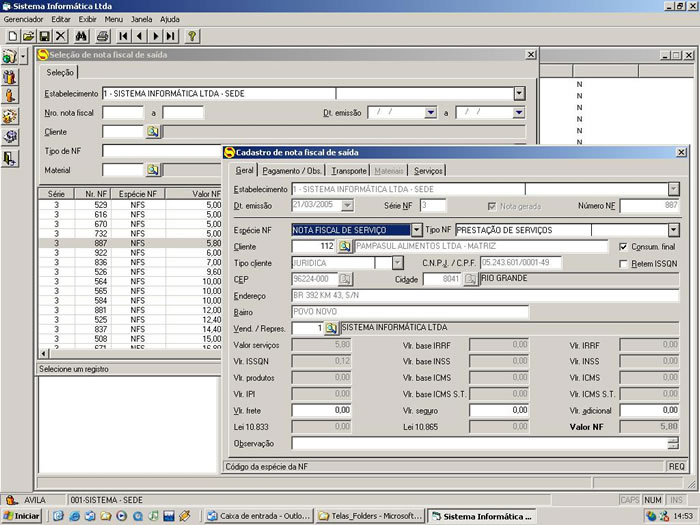700x525 pixels.
Task: Click the Cidade lookup icon
Action: coord(471,279)
